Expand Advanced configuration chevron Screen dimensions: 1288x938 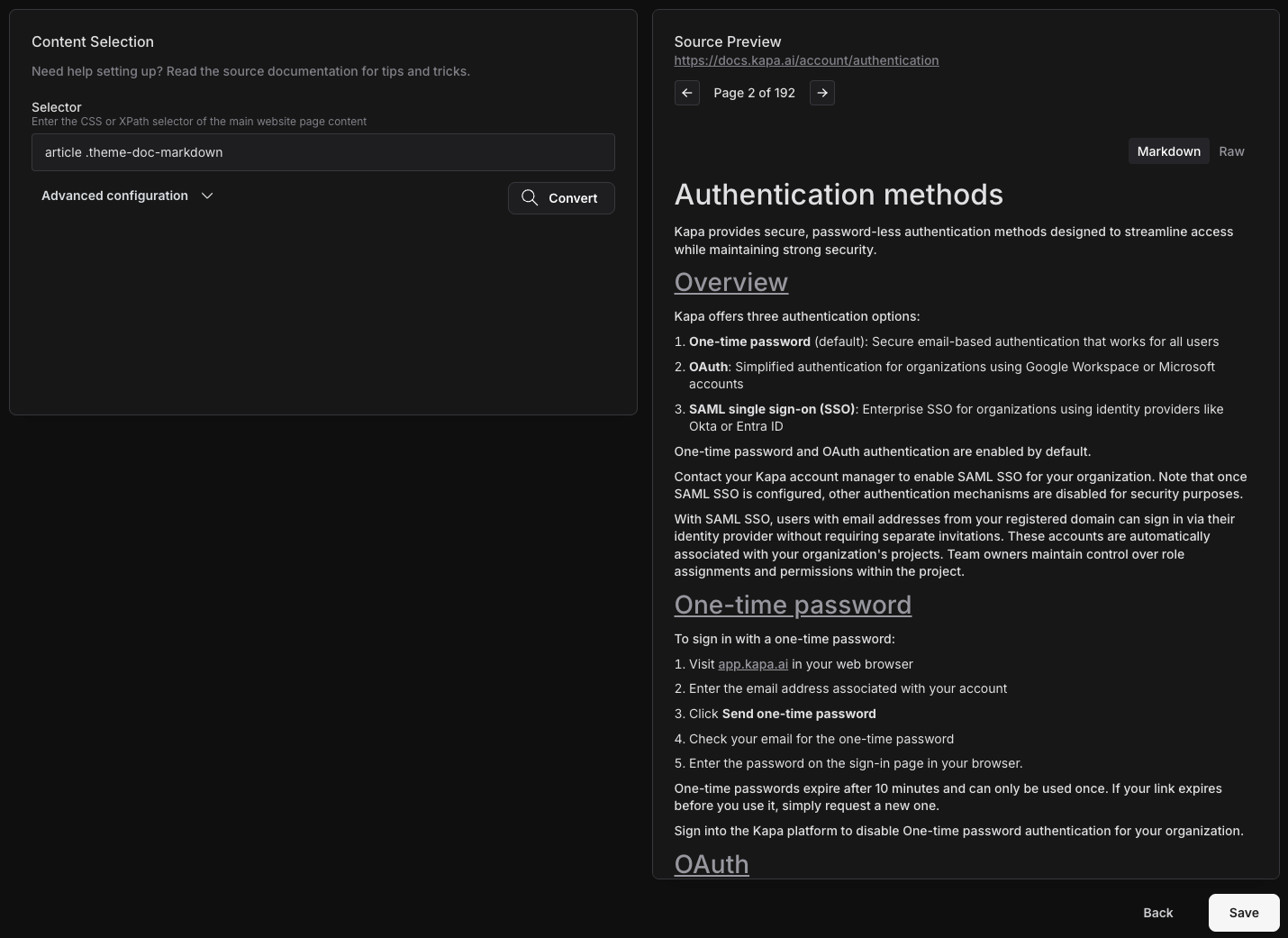coord(207,196)
